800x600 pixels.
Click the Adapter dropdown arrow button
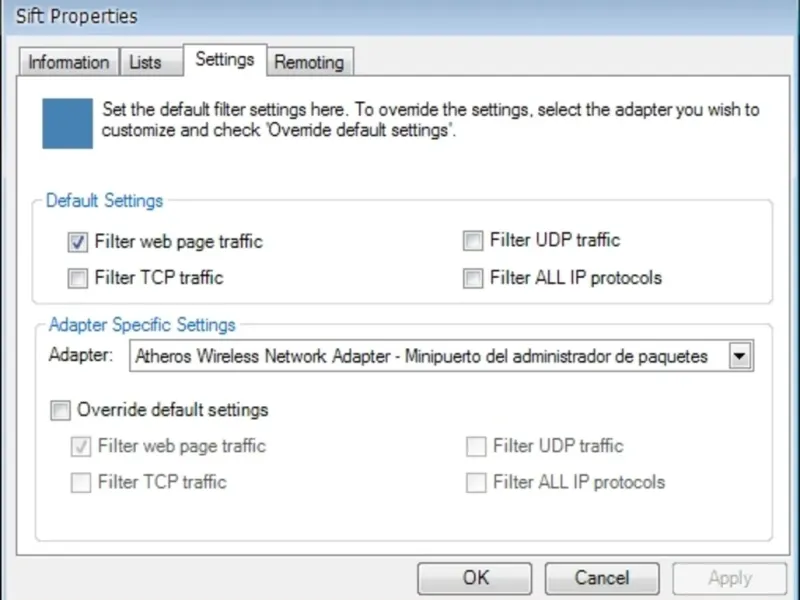coord(740,356)
